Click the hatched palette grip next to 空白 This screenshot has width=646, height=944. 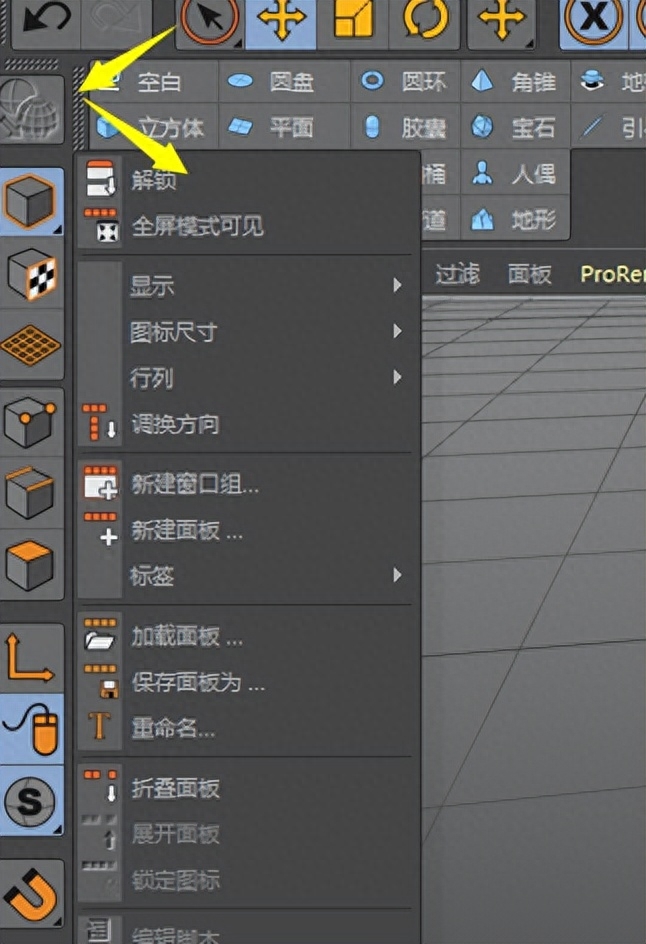pyautogui.click(x=79, y=107)
